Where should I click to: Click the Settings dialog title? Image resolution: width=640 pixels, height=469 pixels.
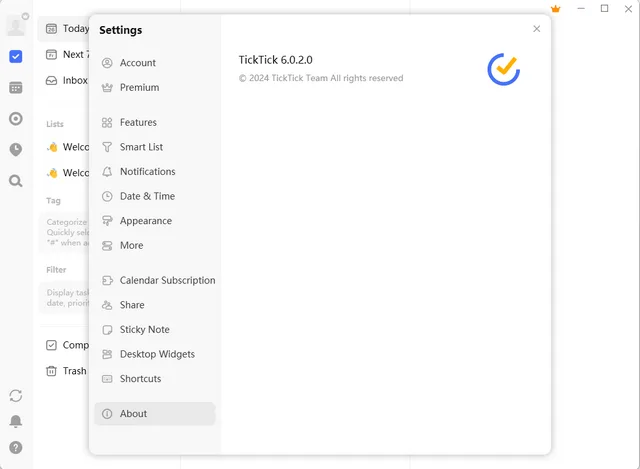[120, 30]
